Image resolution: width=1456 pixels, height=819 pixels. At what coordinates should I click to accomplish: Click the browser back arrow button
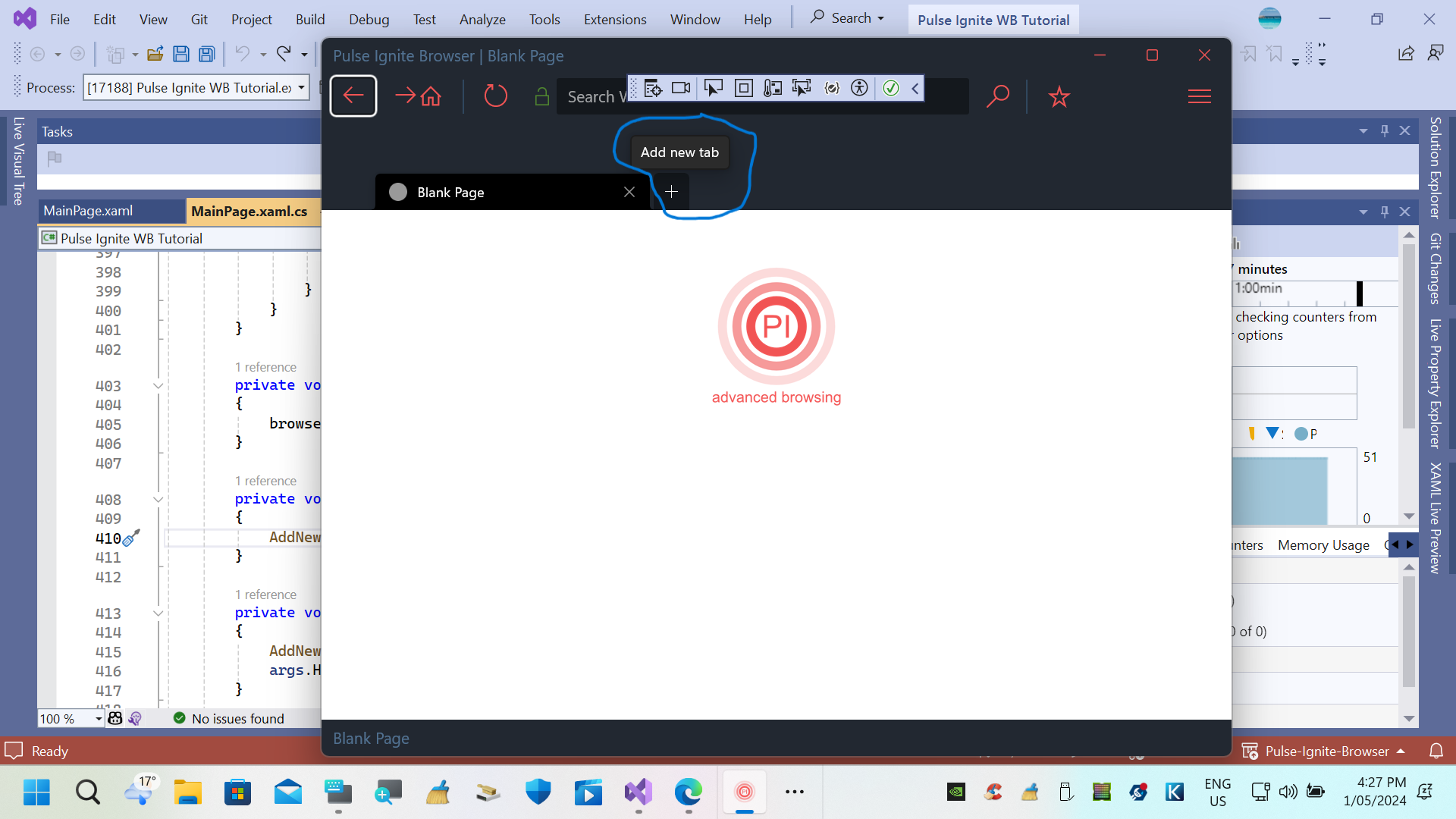[x=353, y=96]
